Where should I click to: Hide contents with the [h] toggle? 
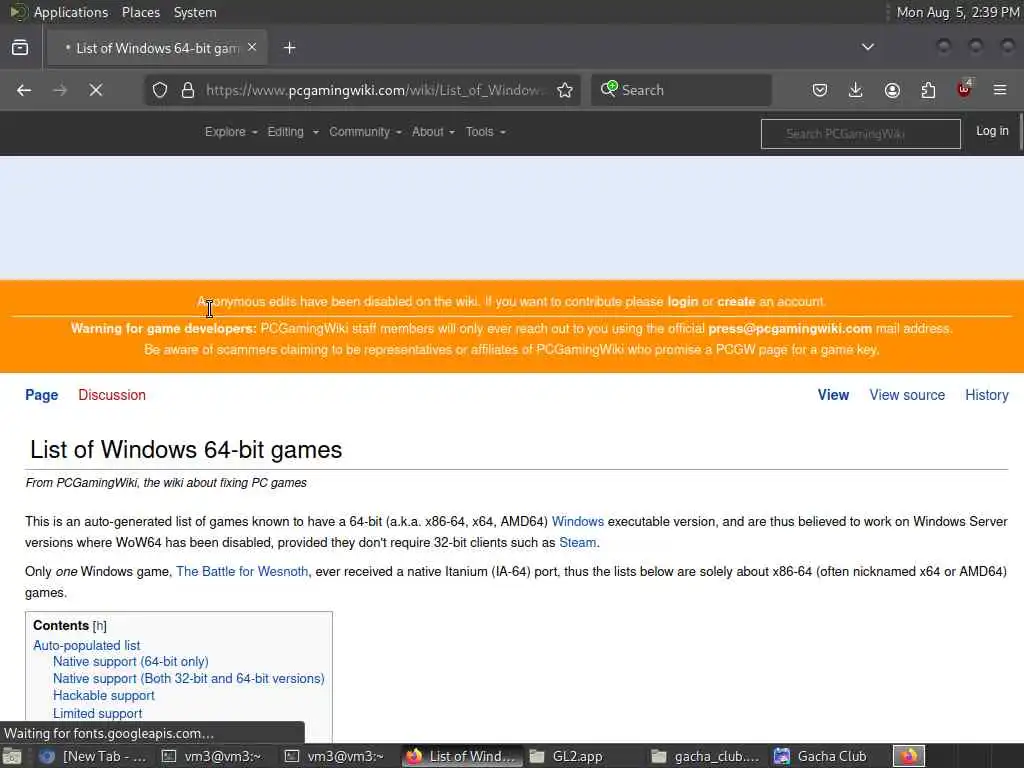pyautogui.click(x=99, y=626)
